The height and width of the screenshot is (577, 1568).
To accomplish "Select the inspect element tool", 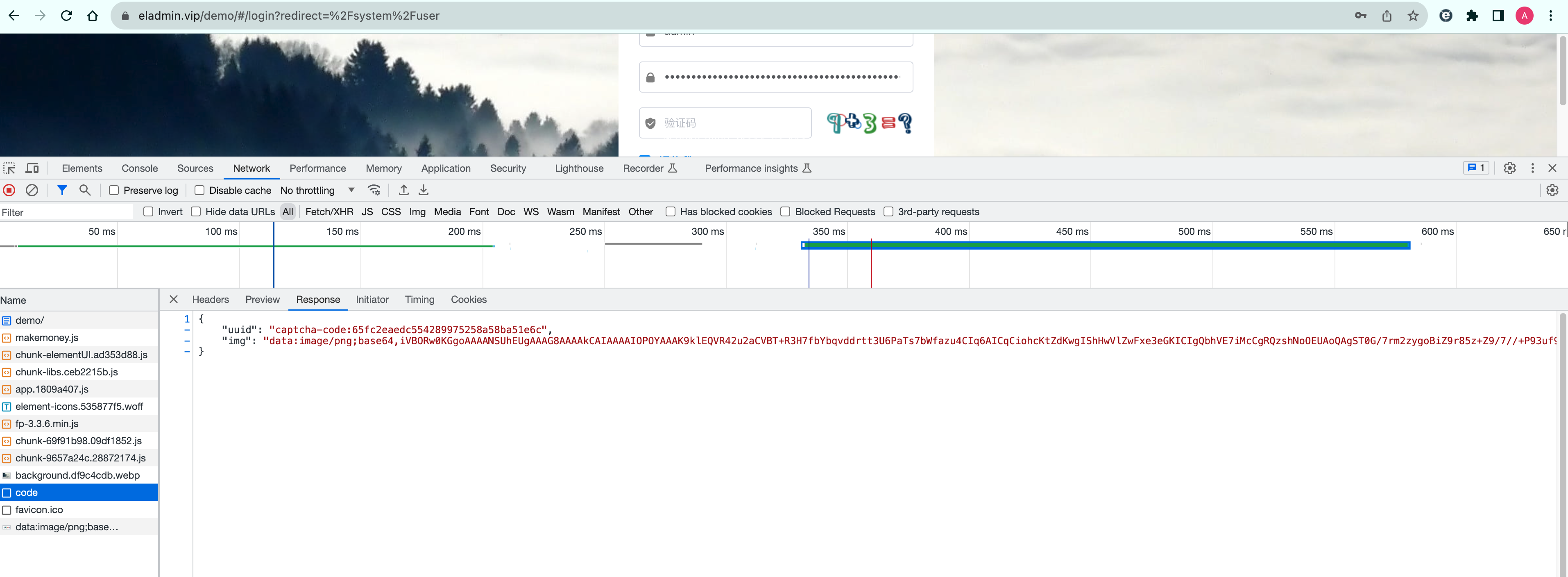I will tap(9, 168).
